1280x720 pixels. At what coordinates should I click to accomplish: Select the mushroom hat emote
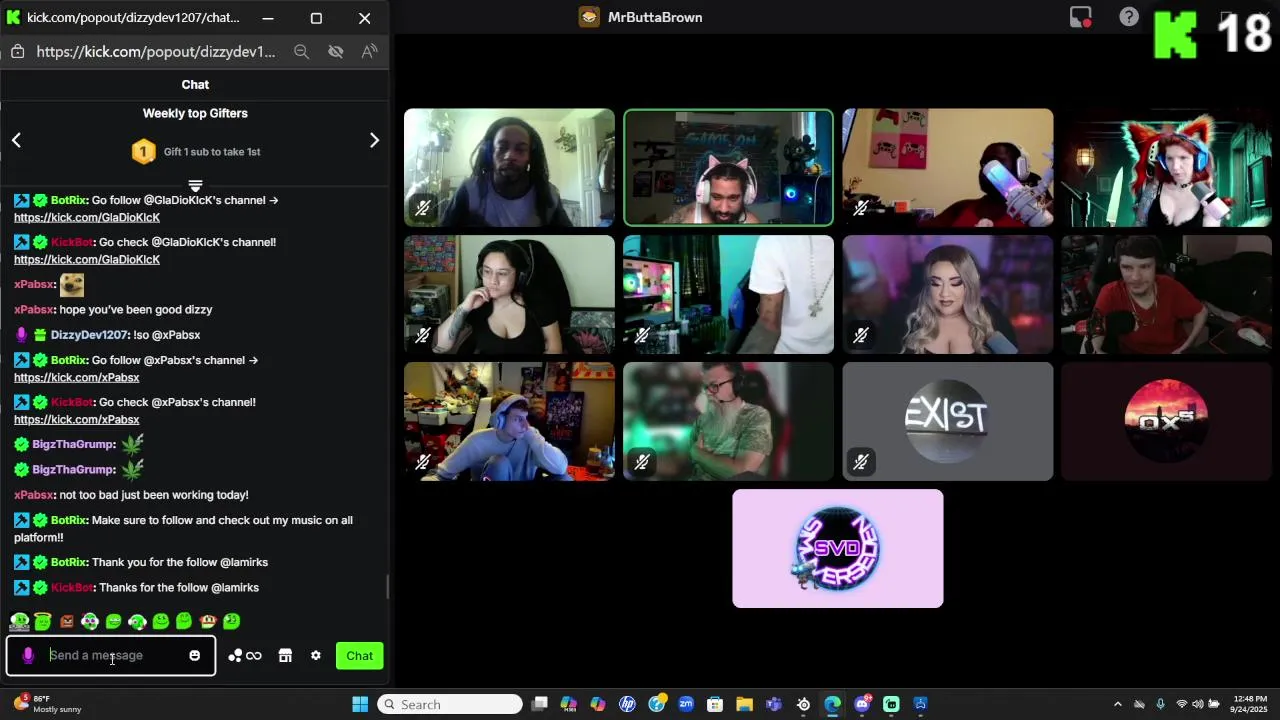coord(208,622)
